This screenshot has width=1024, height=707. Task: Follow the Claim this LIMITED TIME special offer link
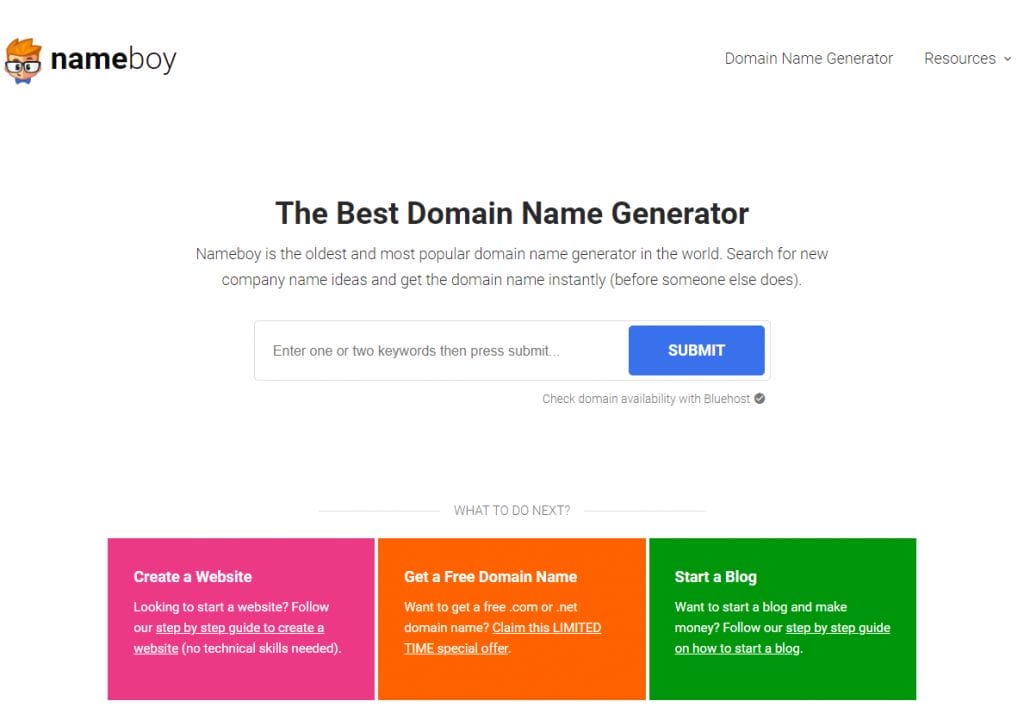[x=546, y=628]
